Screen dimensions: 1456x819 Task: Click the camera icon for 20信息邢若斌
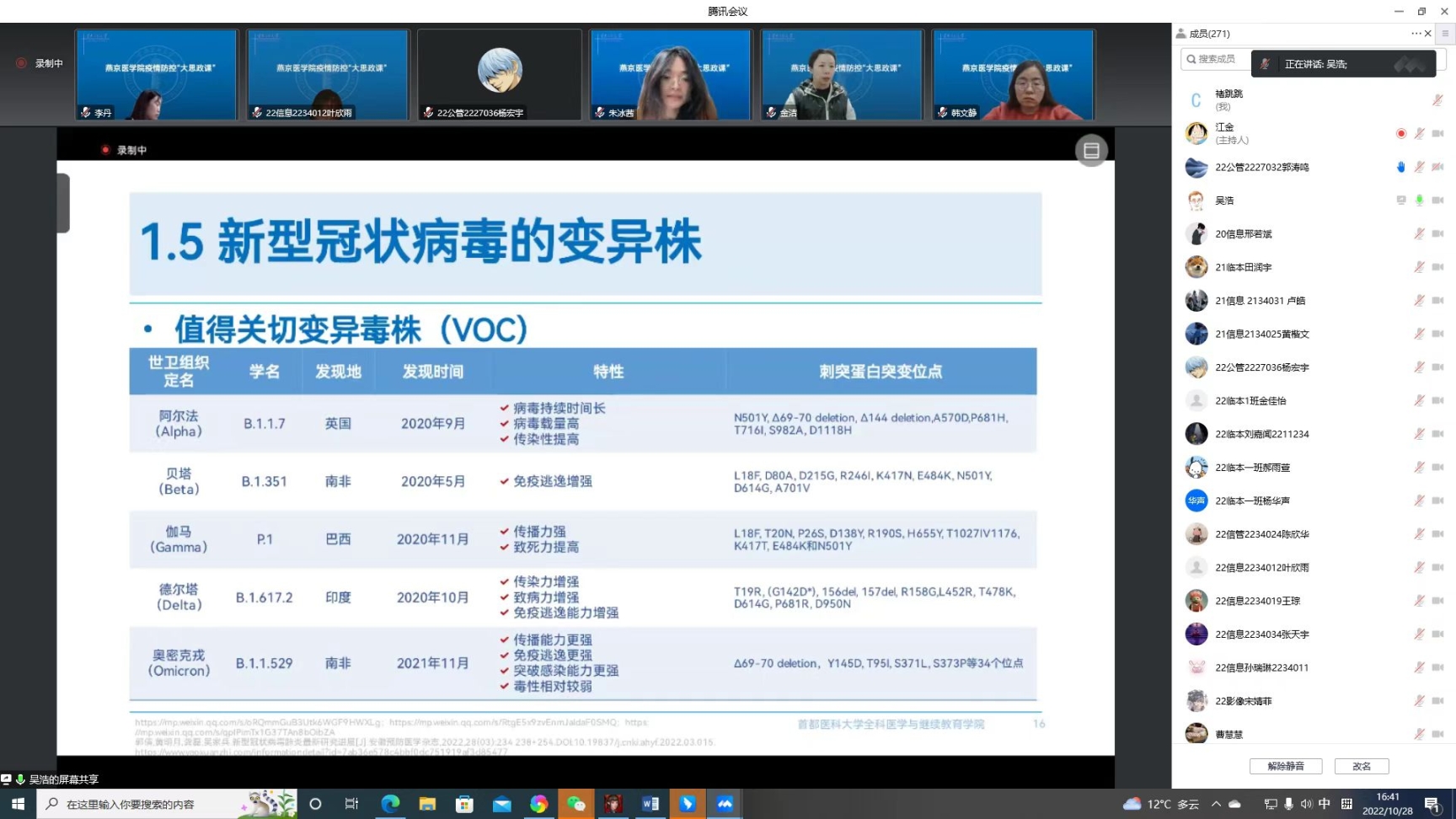tap(1437, 233)
